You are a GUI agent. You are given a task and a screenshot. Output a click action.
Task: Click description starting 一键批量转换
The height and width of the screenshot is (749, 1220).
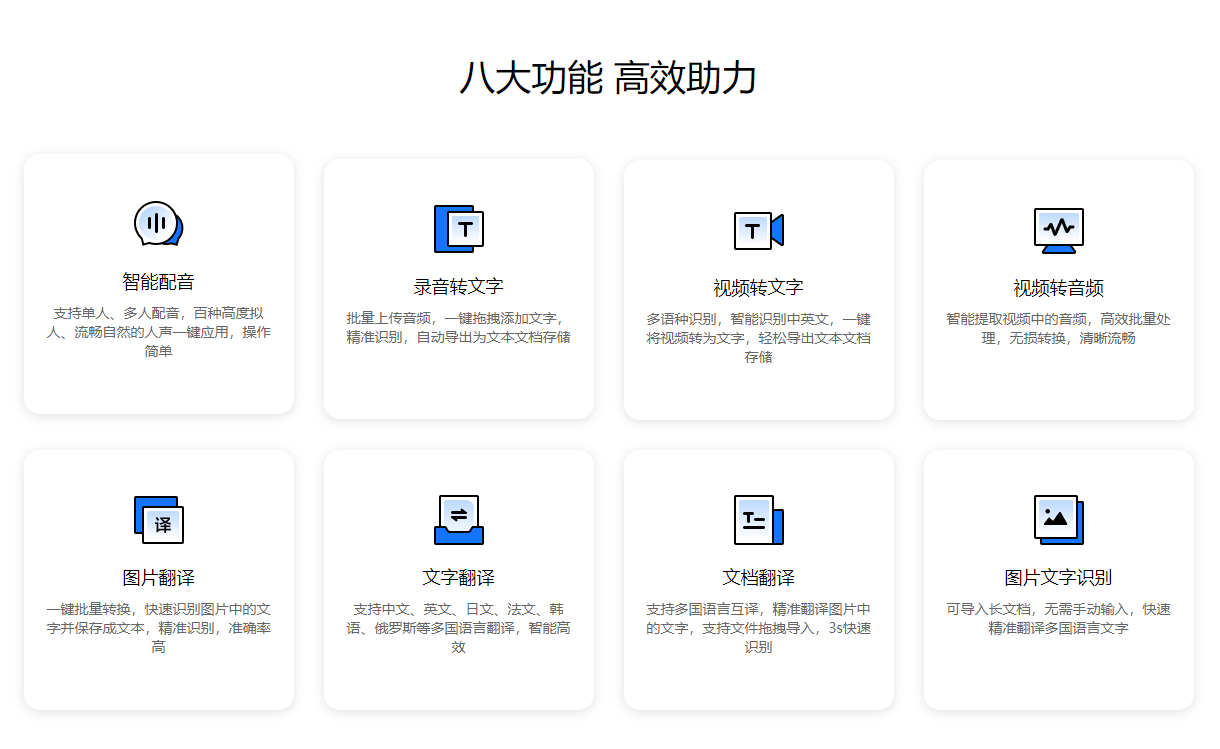[159, 628]
